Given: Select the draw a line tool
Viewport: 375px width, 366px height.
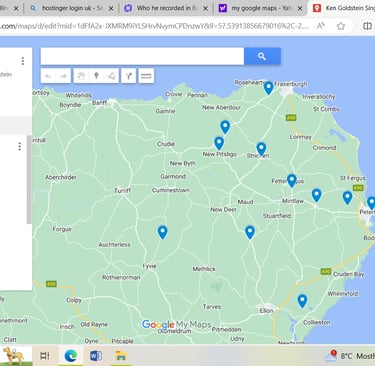Looking at the screenshot, I should point(112,76).
